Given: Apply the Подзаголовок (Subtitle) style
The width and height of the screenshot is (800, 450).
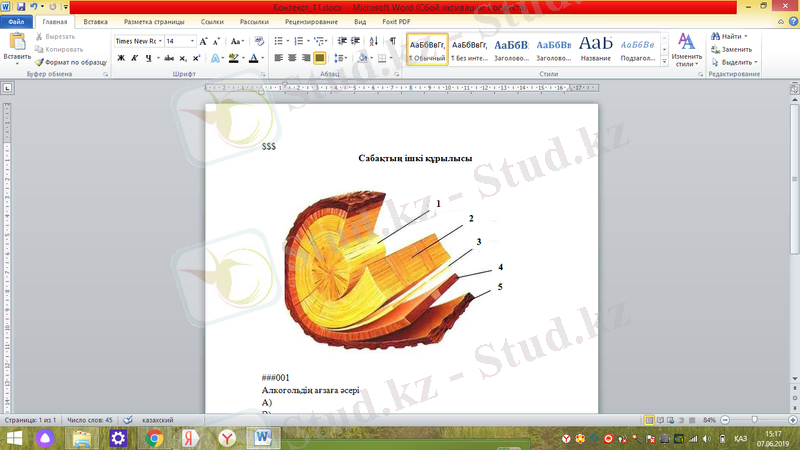Looking at the screenshot, I should [638, 49].
